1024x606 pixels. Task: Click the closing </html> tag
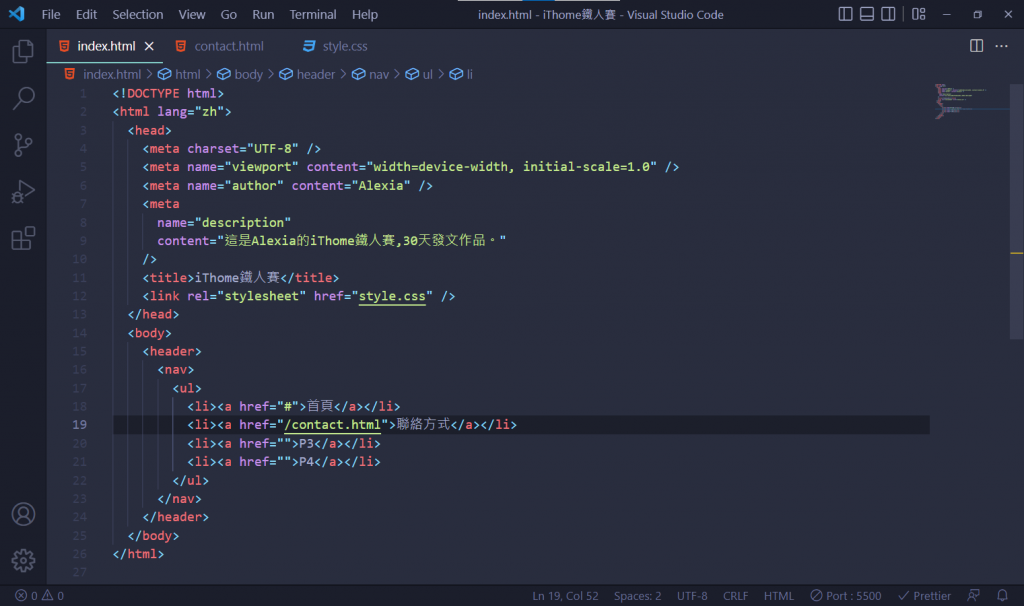[138, 554]
